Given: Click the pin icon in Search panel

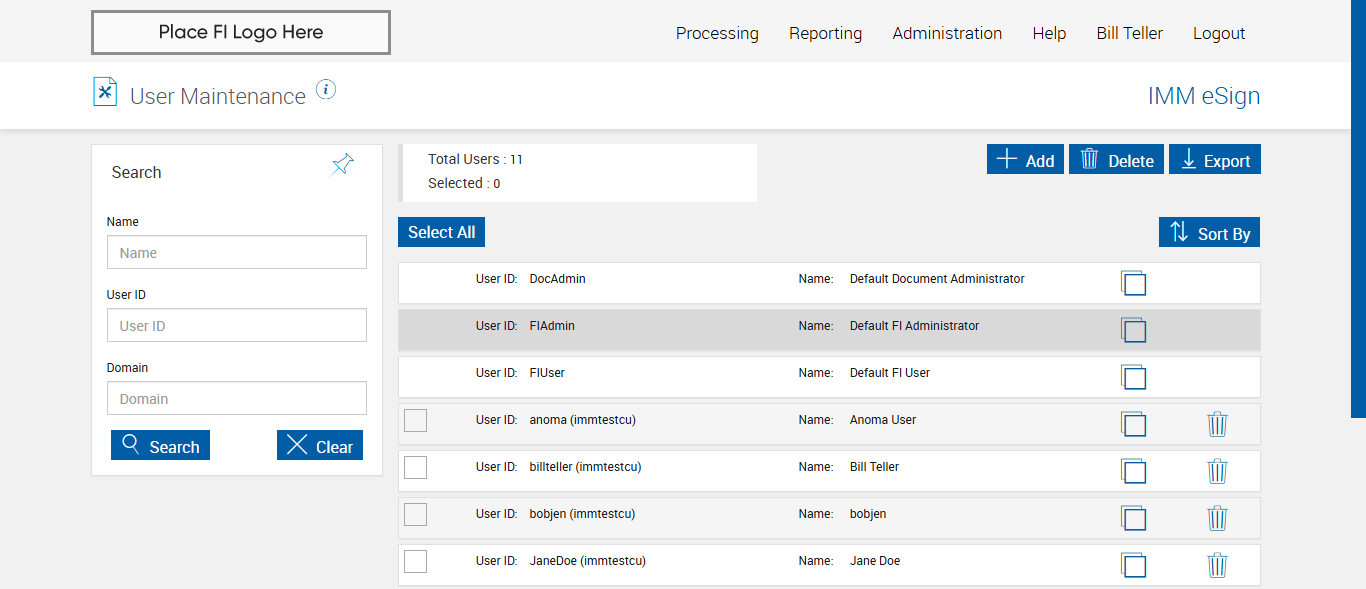Looking at the screenshot, I should tap(342, 165).
